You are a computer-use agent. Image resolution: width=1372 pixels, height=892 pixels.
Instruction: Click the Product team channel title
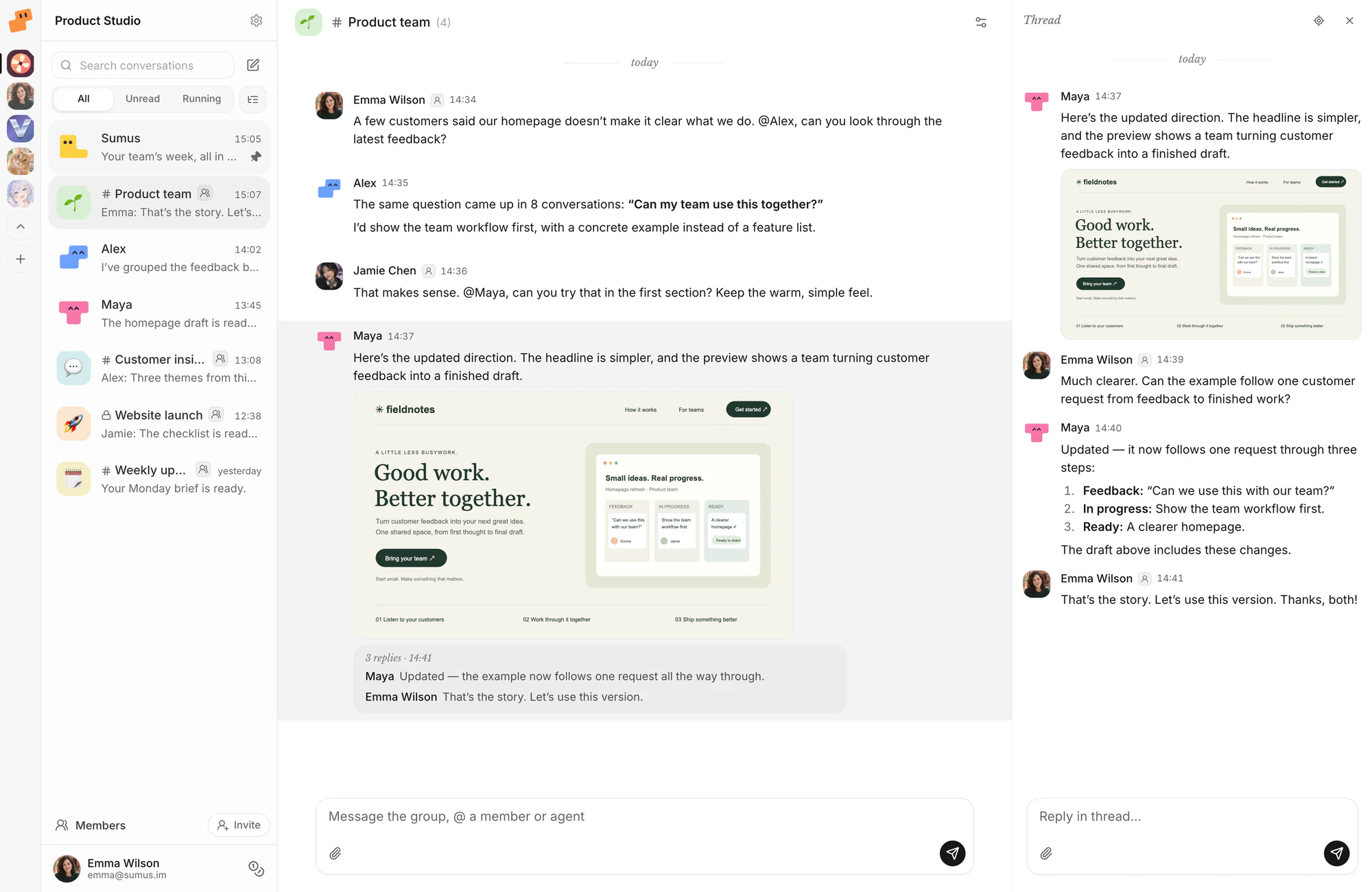pos(389,22)
